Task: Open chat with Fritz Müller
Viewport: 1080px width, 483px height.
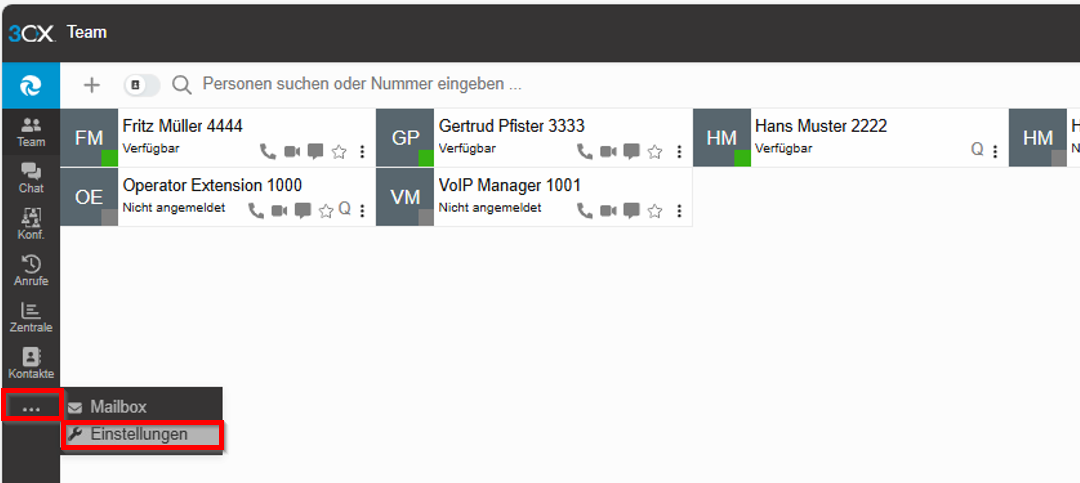Action: (315, 152)
